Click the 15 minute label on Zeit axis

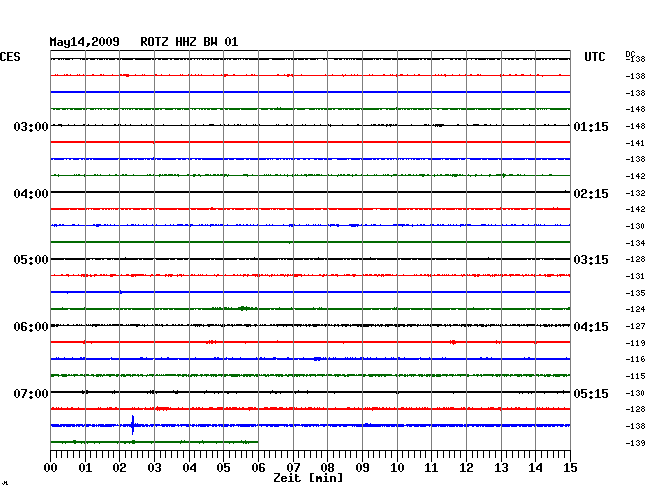tap(570, 467)
